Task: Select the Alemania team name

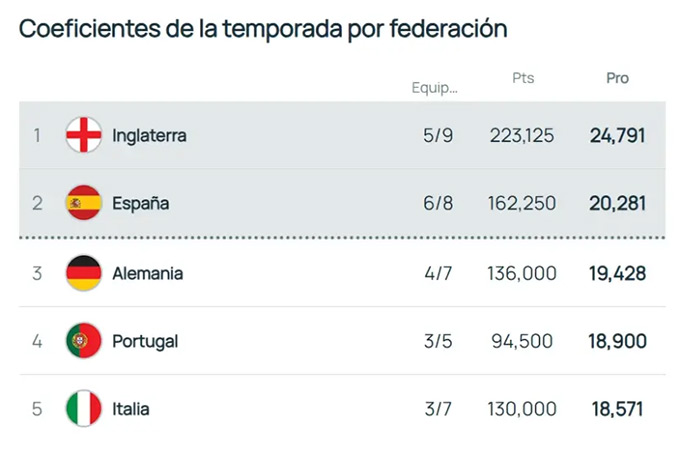Action: coord(148,272)
